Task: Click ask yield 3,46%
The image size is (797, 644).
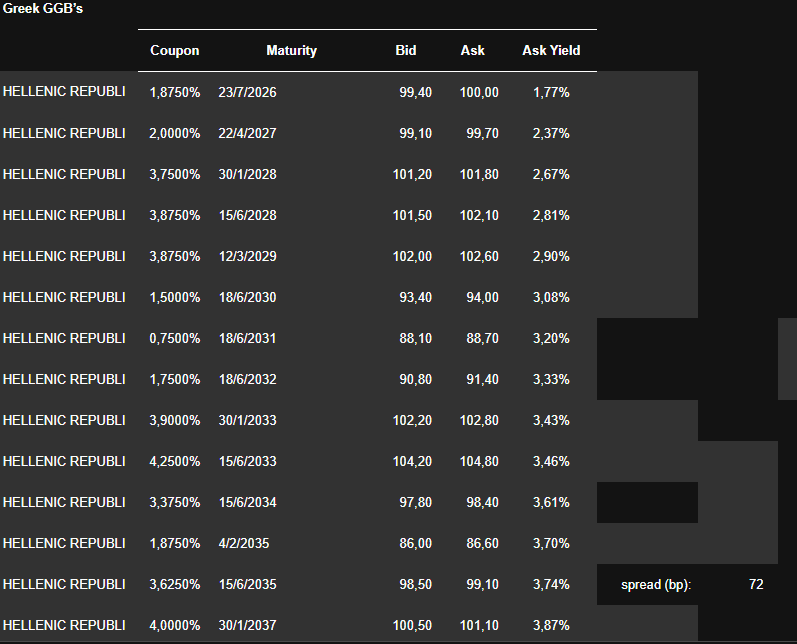Action: [x=551, y=461]
